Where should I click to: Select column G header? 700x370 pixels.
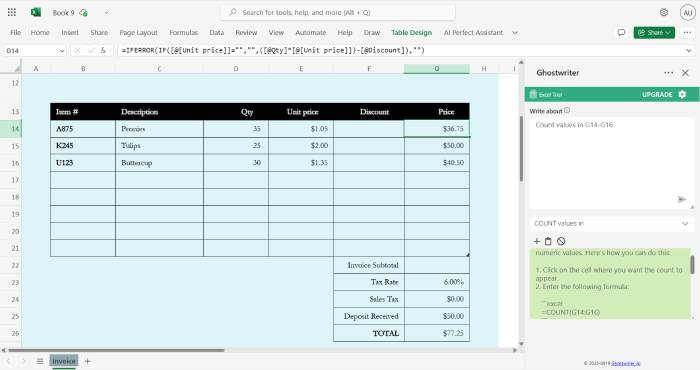[x=437, y=69]
